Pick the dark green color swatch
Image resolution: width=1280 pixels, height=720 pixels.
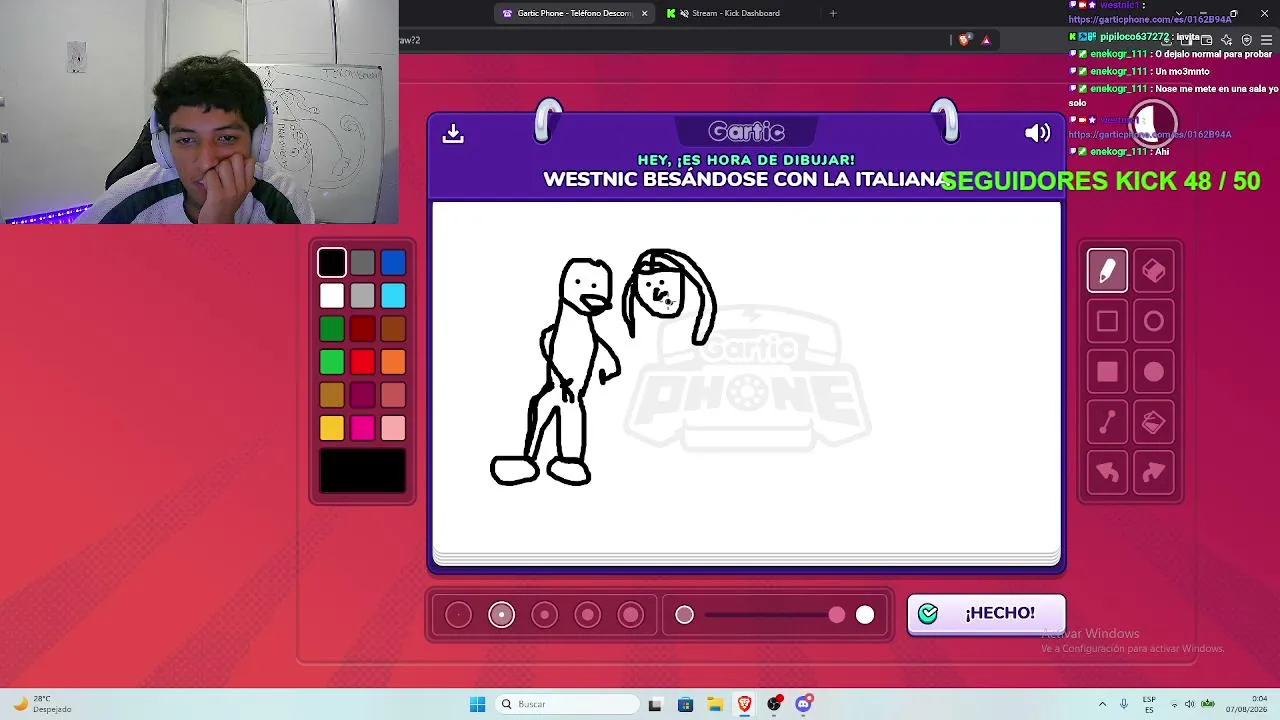pyautogui.click(x=332, y=329)
